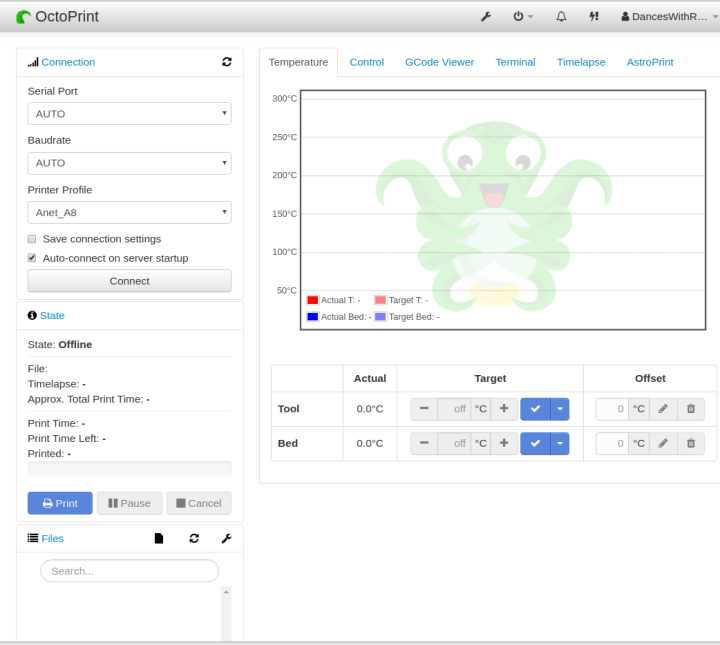
Task: Click the OctoPrint logo
Action: tap(57, 17)
